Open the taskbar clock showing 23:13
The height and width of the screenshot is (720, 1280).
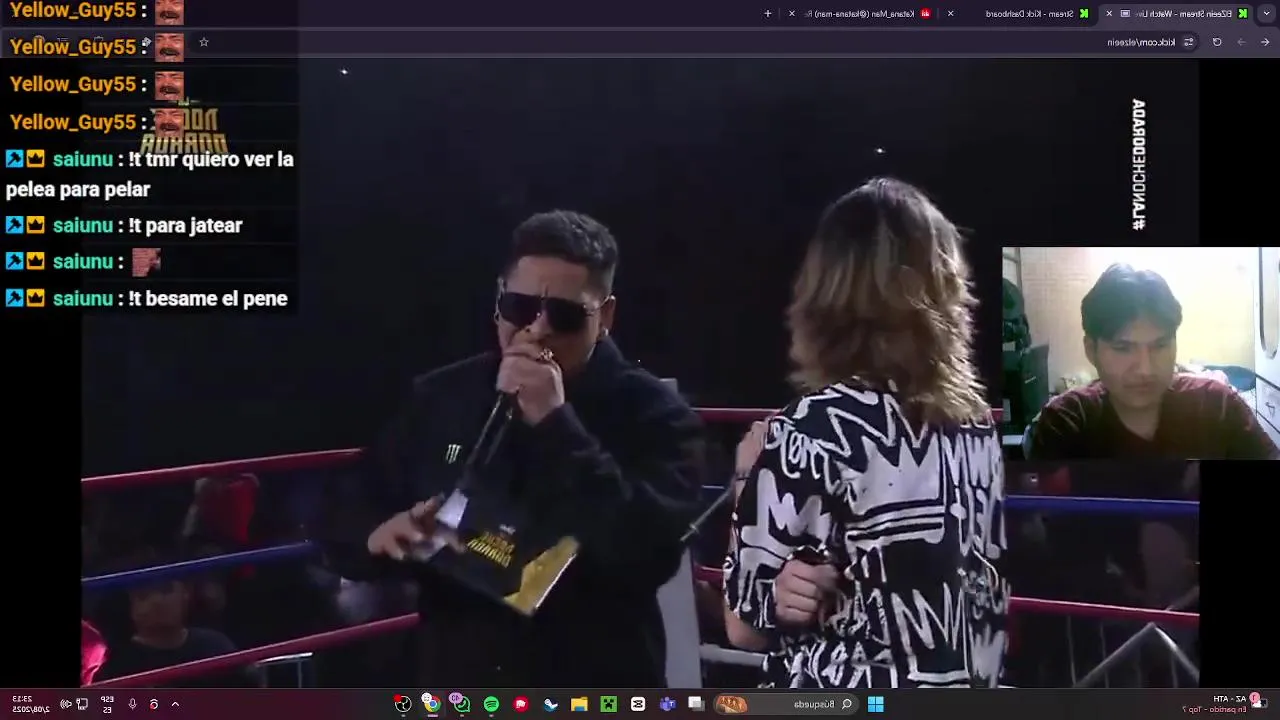tap(30, 704)
